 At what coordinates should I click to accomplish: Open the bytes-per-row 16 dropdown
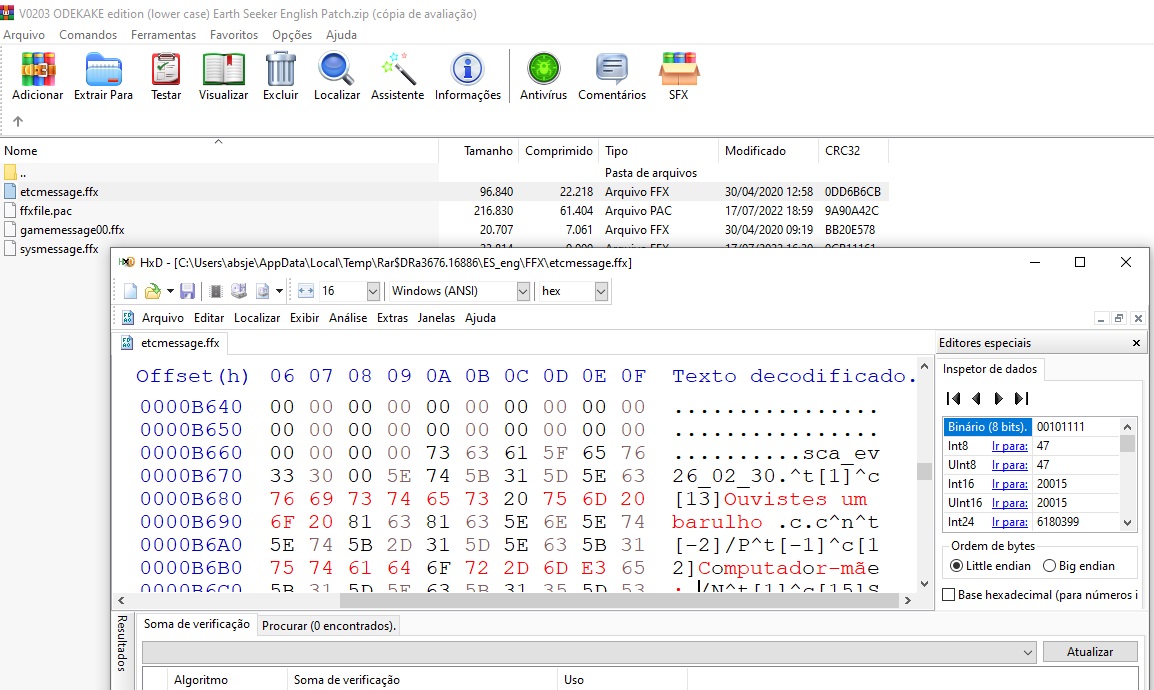373,291
